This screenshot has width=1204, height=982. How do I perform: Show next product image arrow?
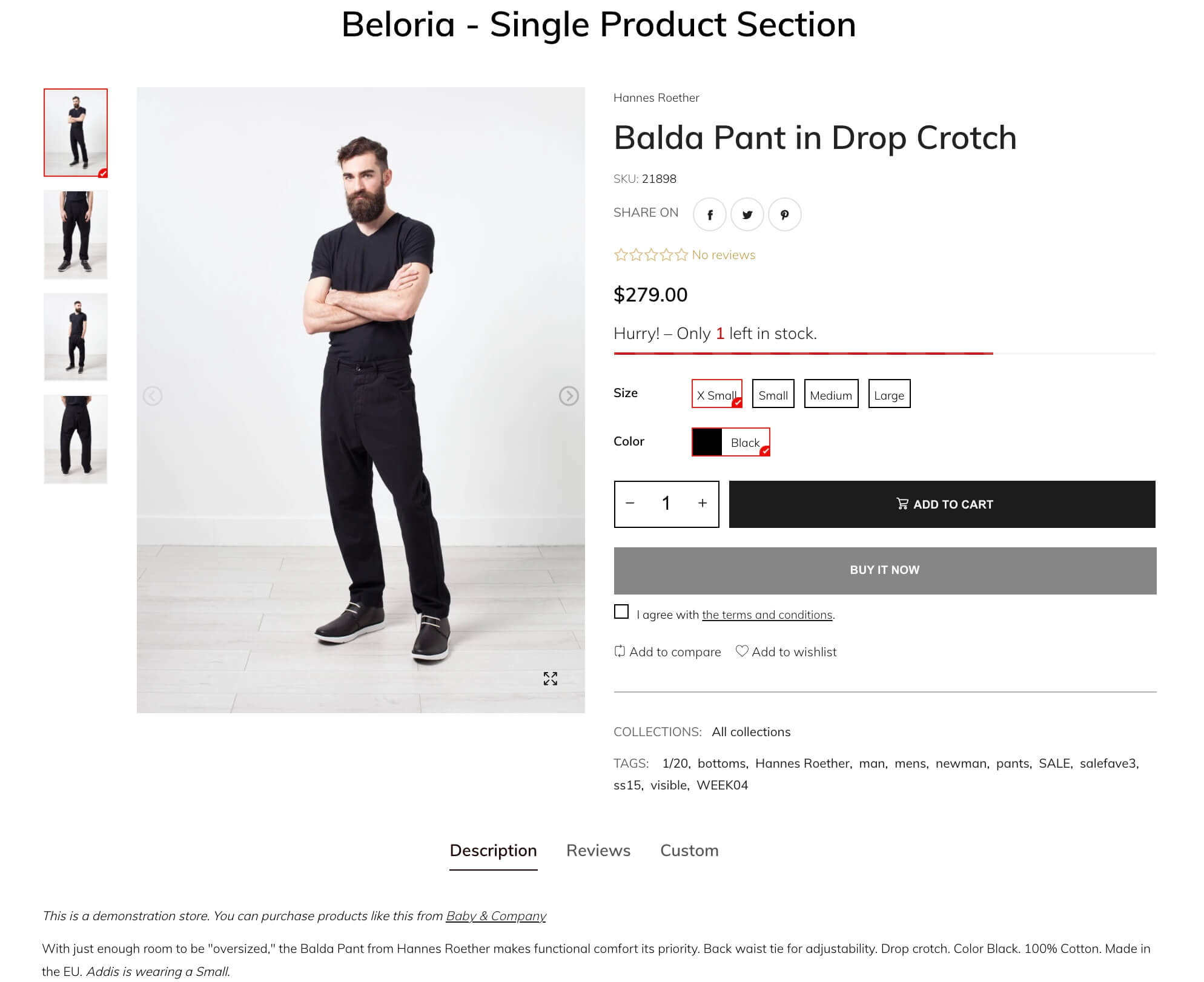point(568,396)
